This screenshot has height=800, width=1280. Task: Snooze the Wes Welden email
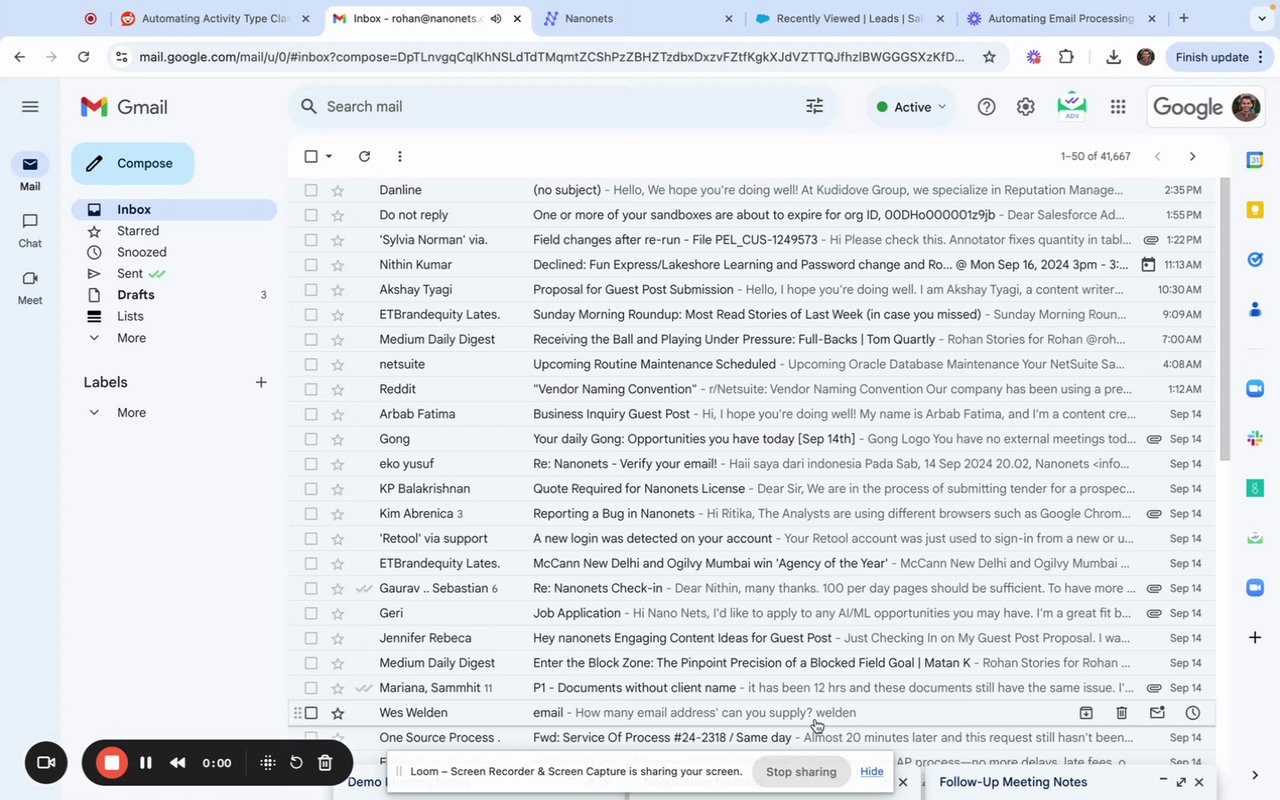pos(1193,713)
